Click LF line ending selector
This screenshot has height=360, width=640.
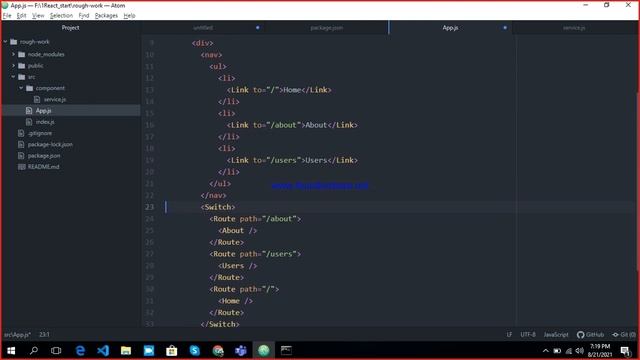tap(509, 335)
